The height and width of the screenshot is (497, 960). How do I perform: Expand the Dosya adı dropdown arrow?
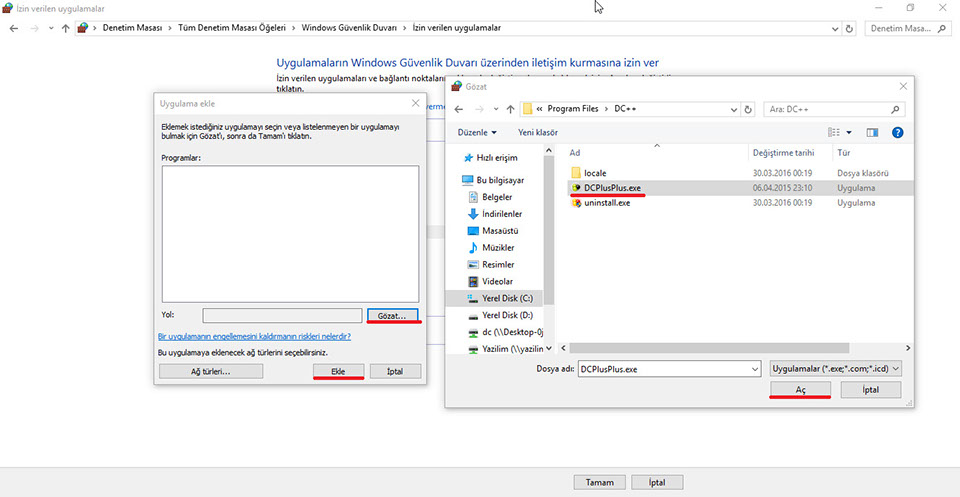(x=754, y=369)
